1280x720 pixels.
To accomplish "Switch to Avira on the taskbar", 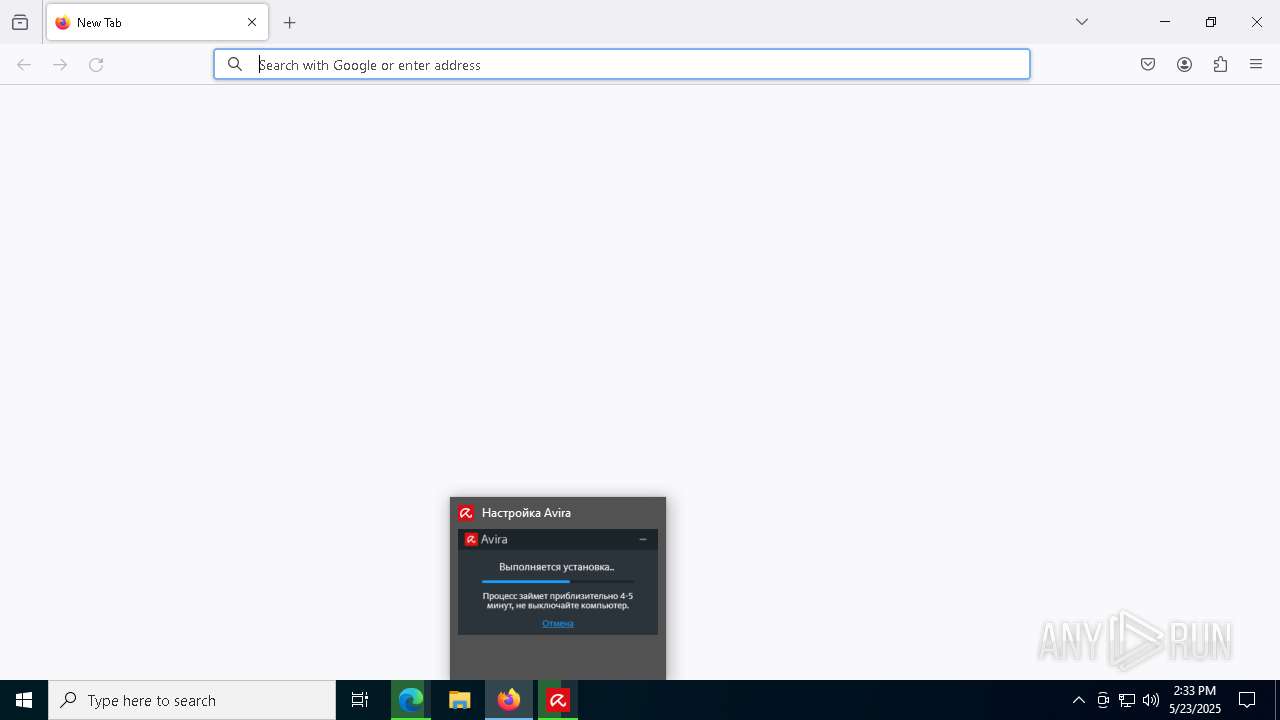I will coord(558,700).
